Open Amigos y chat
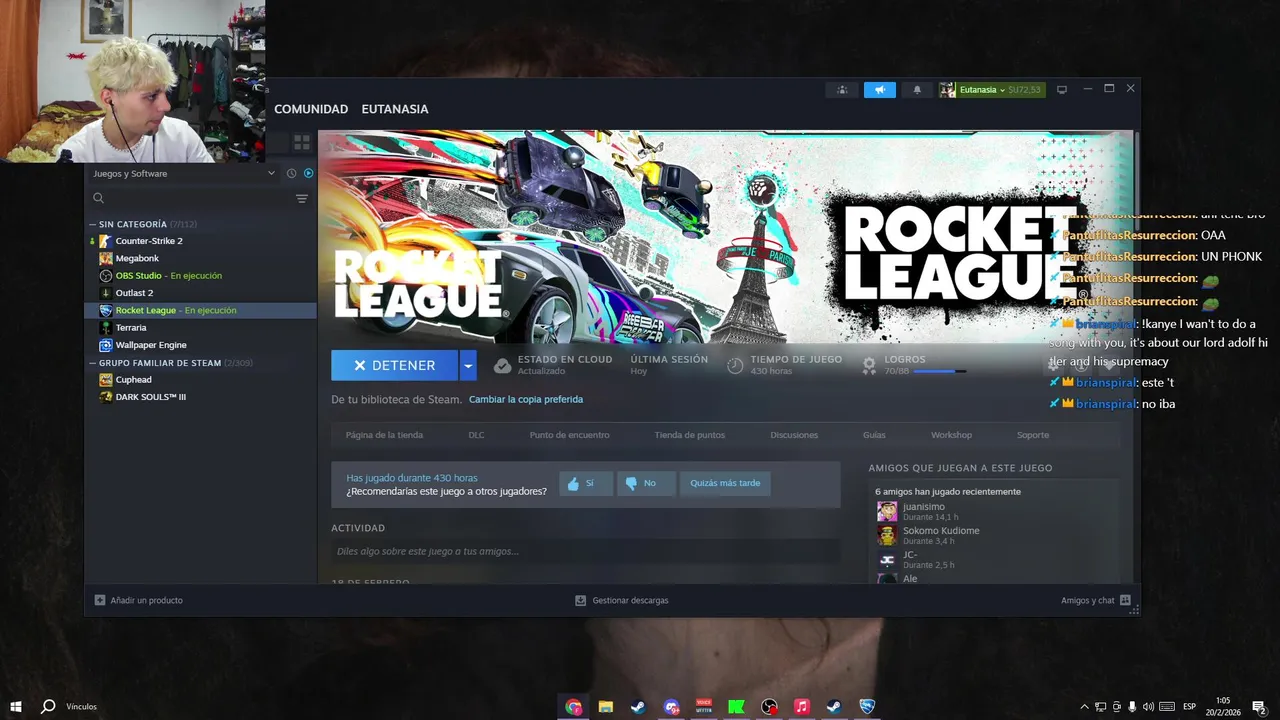Viewport: 1280px width, 720px height. (1096, 600)
